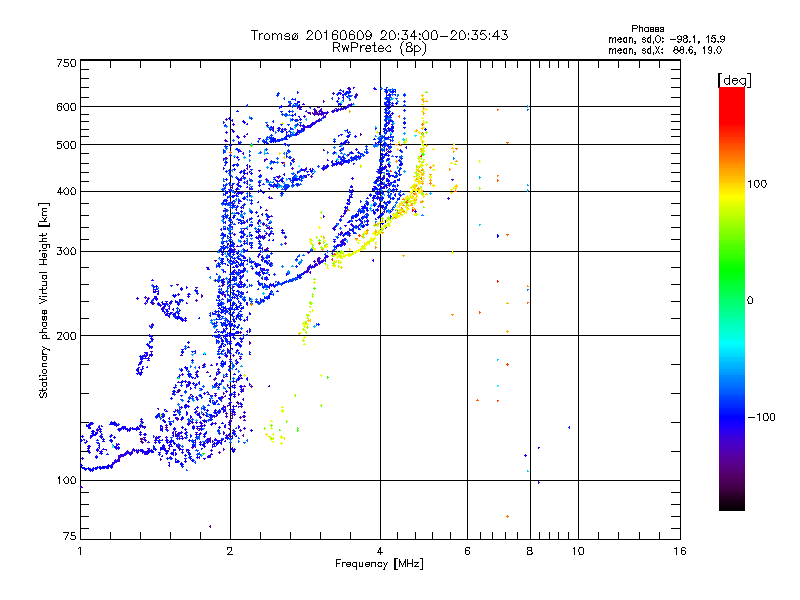Click the blue E-layer trace near 100 km
Viewport: 800px width, 600px height.
115,461
